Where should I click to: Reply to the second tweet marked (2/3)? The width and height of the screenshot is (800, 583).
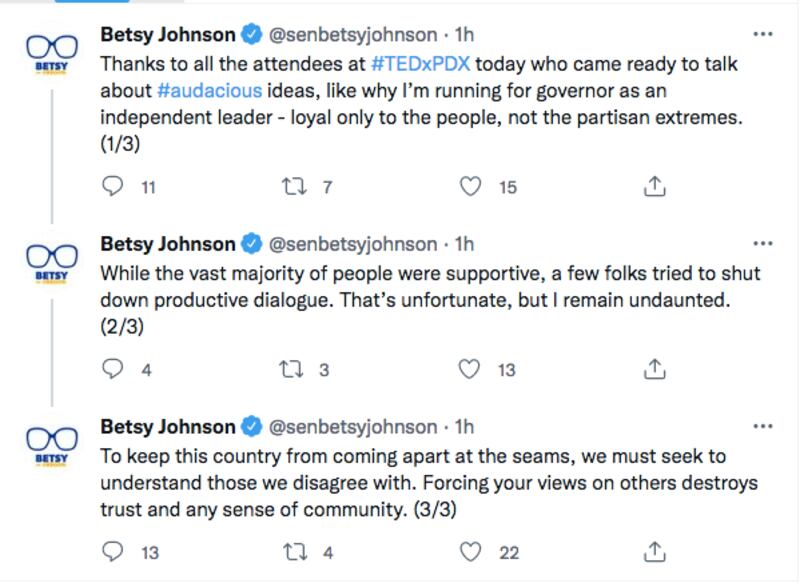point(113,369)
